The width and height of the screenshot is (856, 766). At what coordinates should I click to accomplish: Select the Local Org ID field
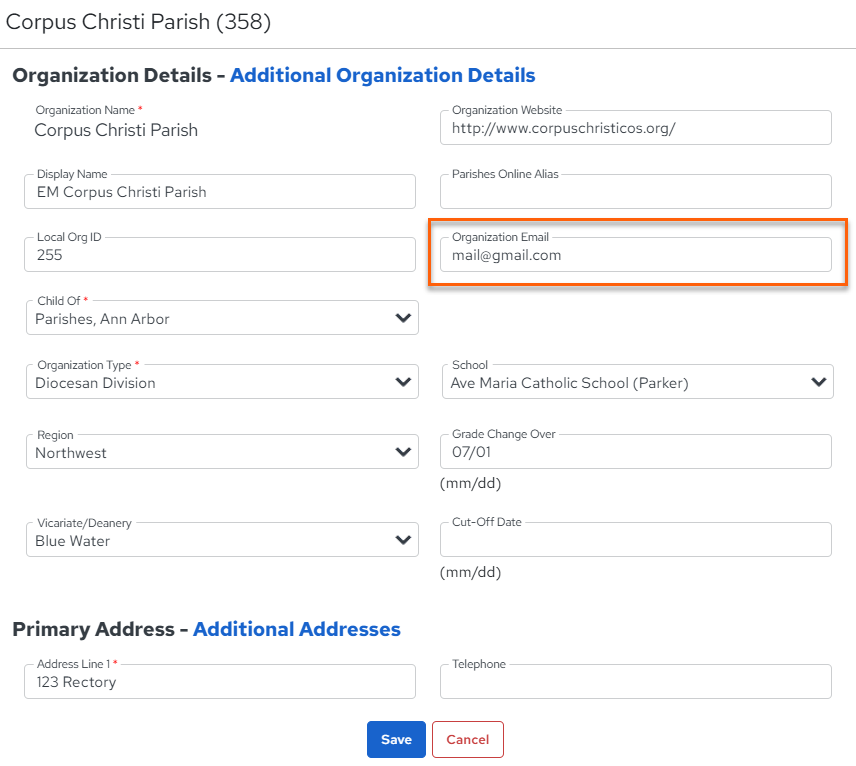coord(220,254)
